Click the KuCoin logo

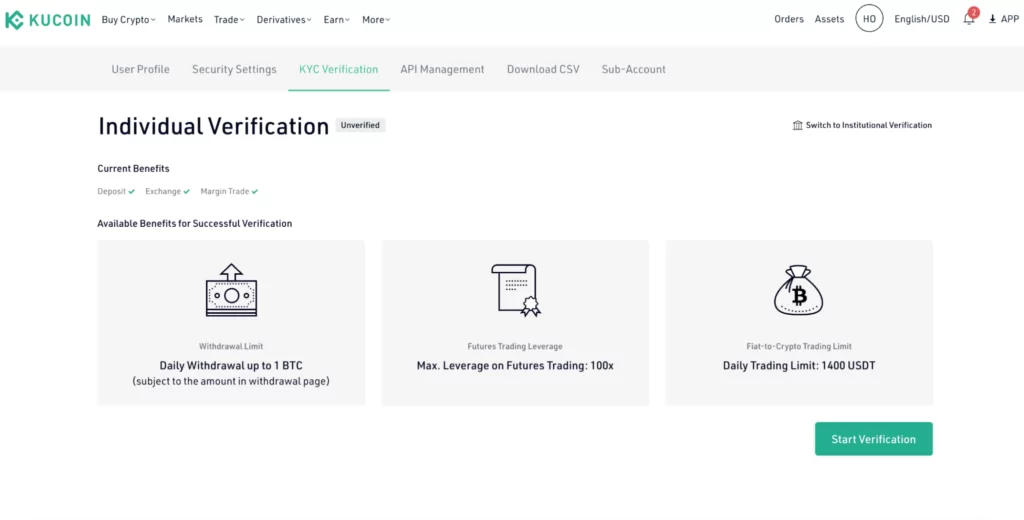pyautogui.click(x=48, y=20)
